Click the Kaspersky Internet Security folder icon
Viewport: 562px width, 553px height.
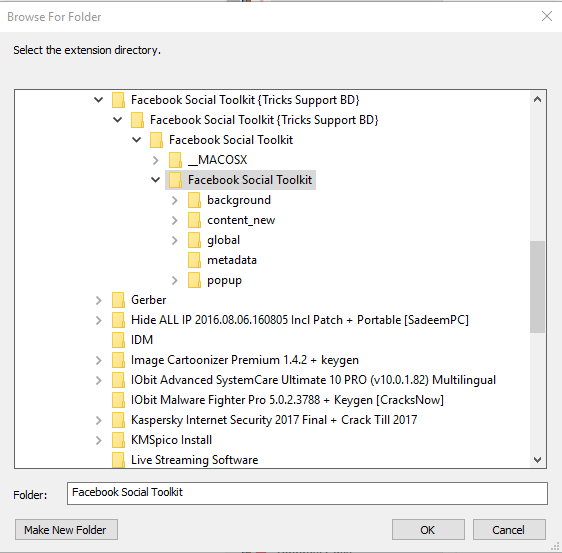point(118,420)
